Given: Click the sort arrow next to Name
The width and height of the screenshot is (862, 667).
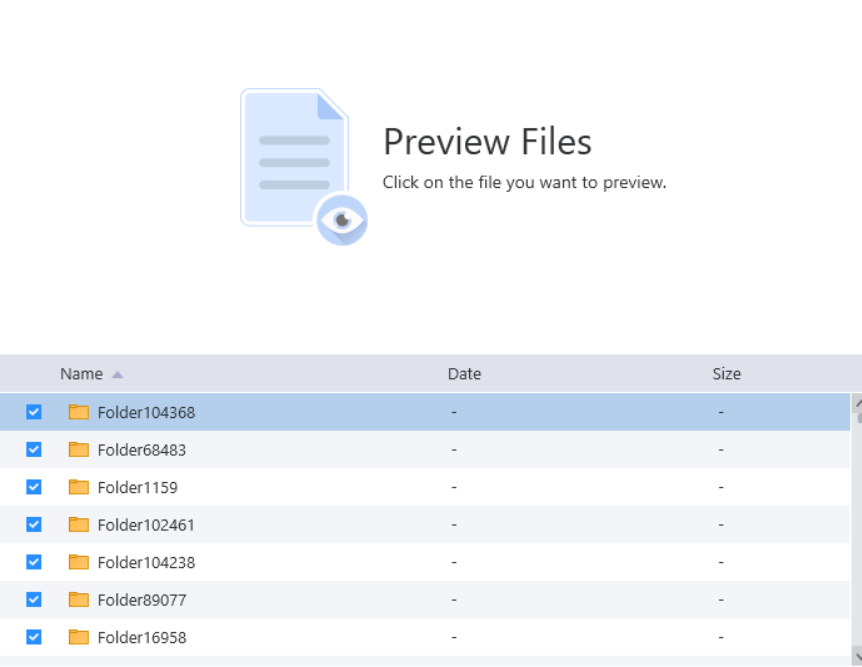Looking at the screenshot, I should (117, 374).
